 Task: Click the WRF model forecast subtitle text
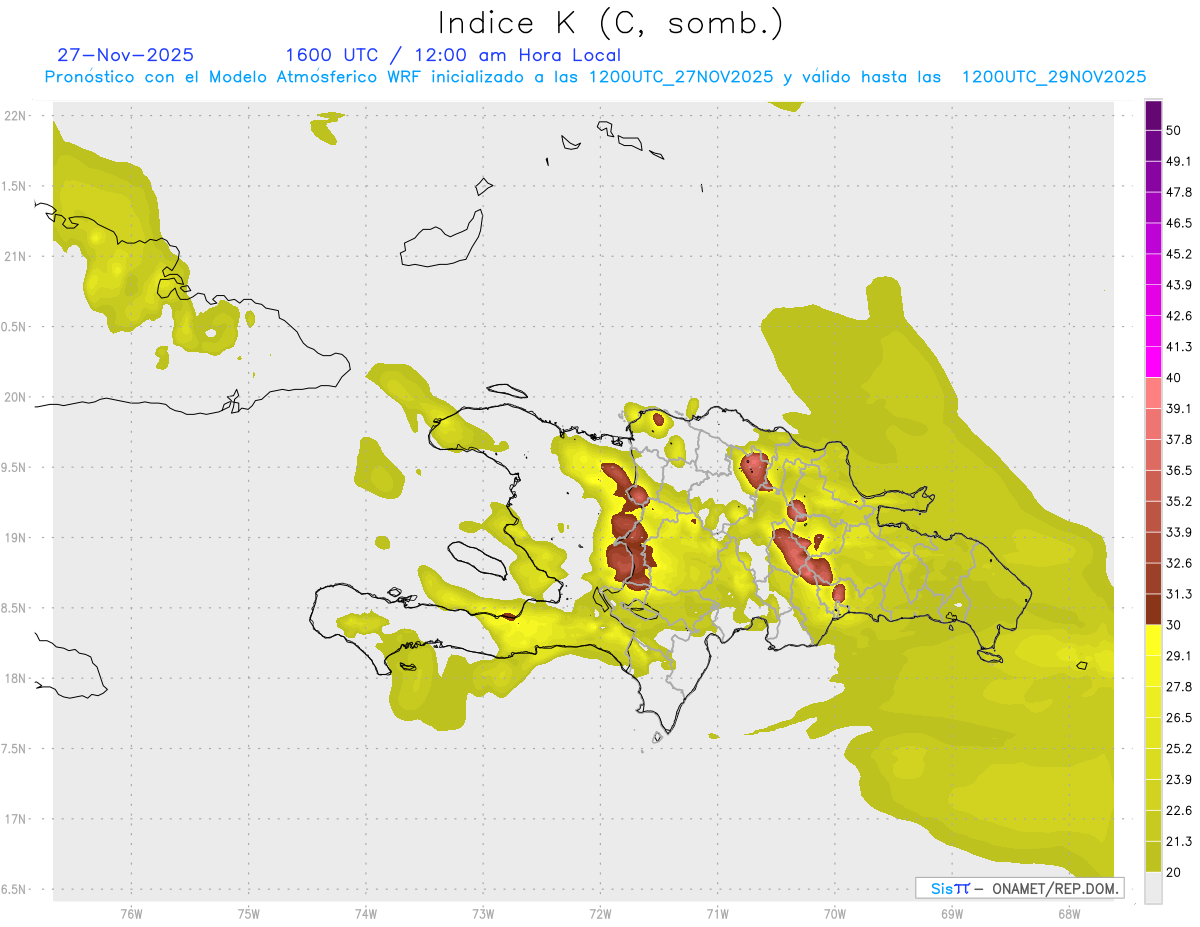pos(595,77)
